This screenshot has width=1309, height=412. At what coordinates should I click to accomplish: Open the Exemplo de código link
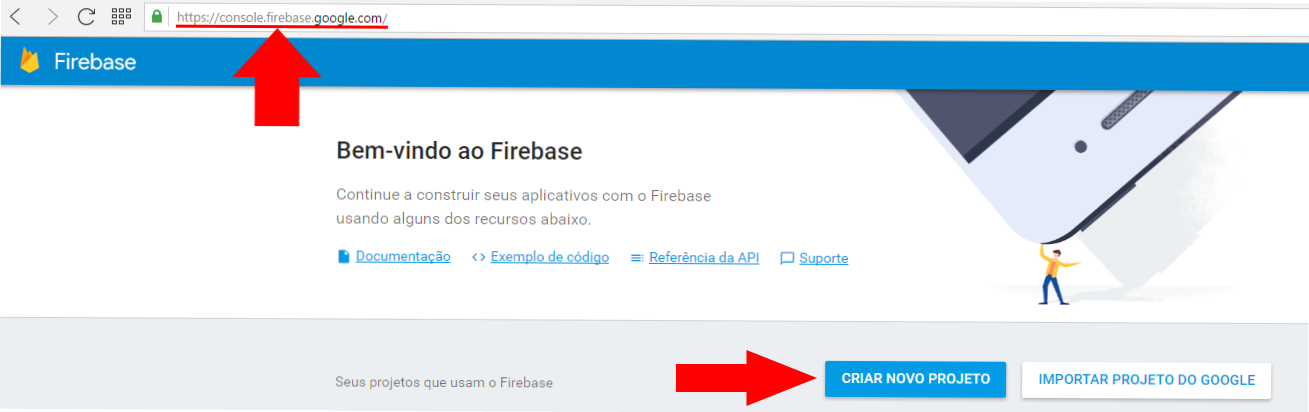tap(550, 257)
